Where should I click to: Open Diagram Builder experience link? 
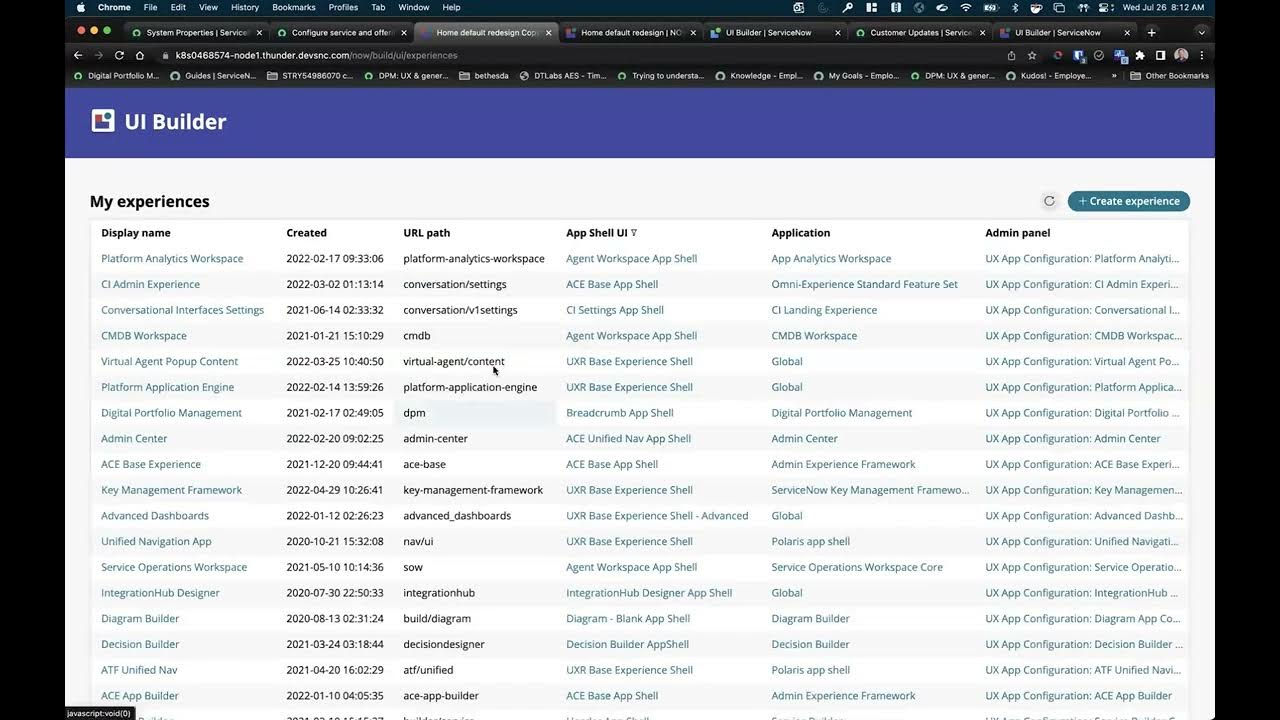[x=140, y=619]
